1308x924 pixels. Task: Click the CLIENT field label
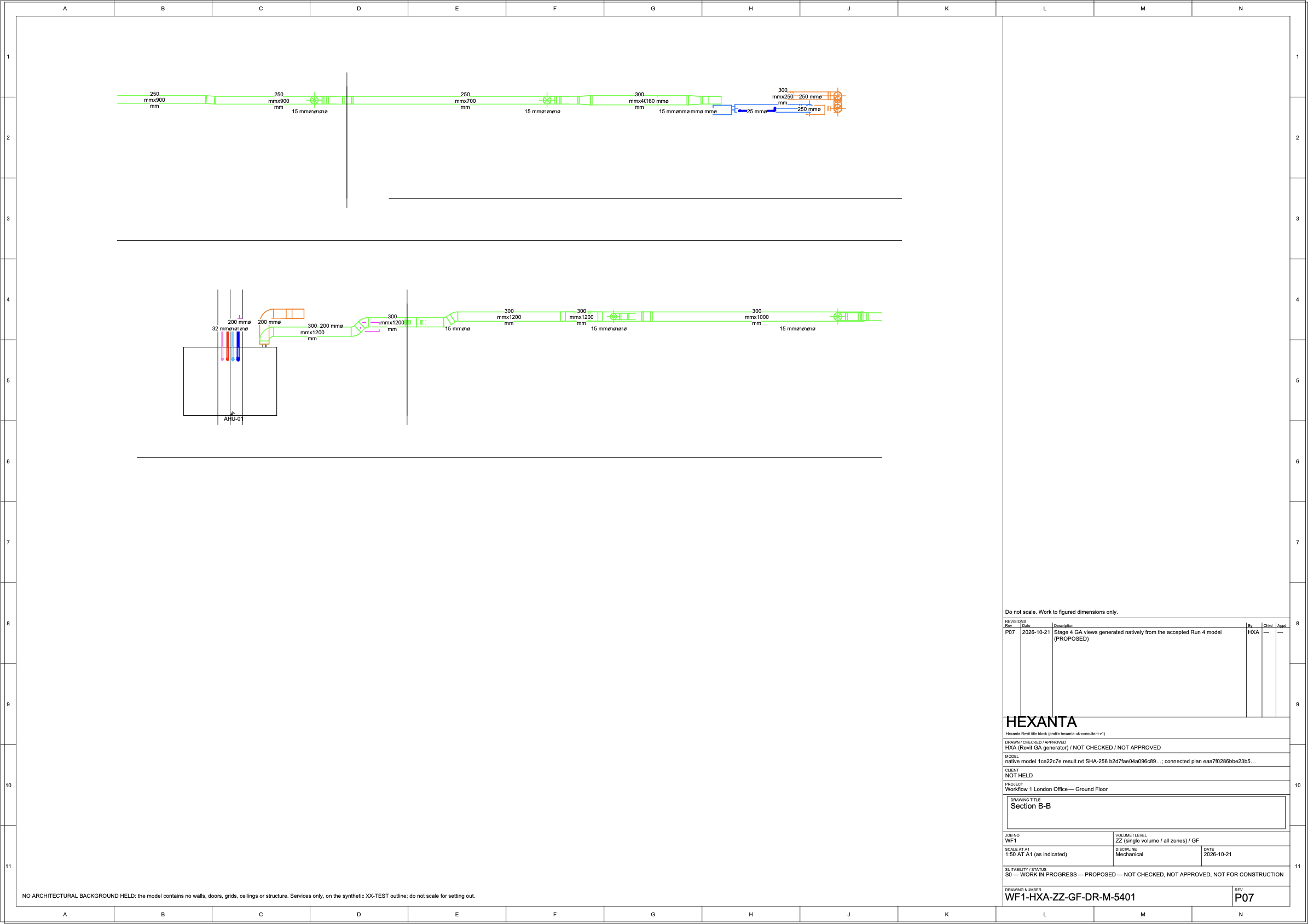click(x=1012, y=770)
